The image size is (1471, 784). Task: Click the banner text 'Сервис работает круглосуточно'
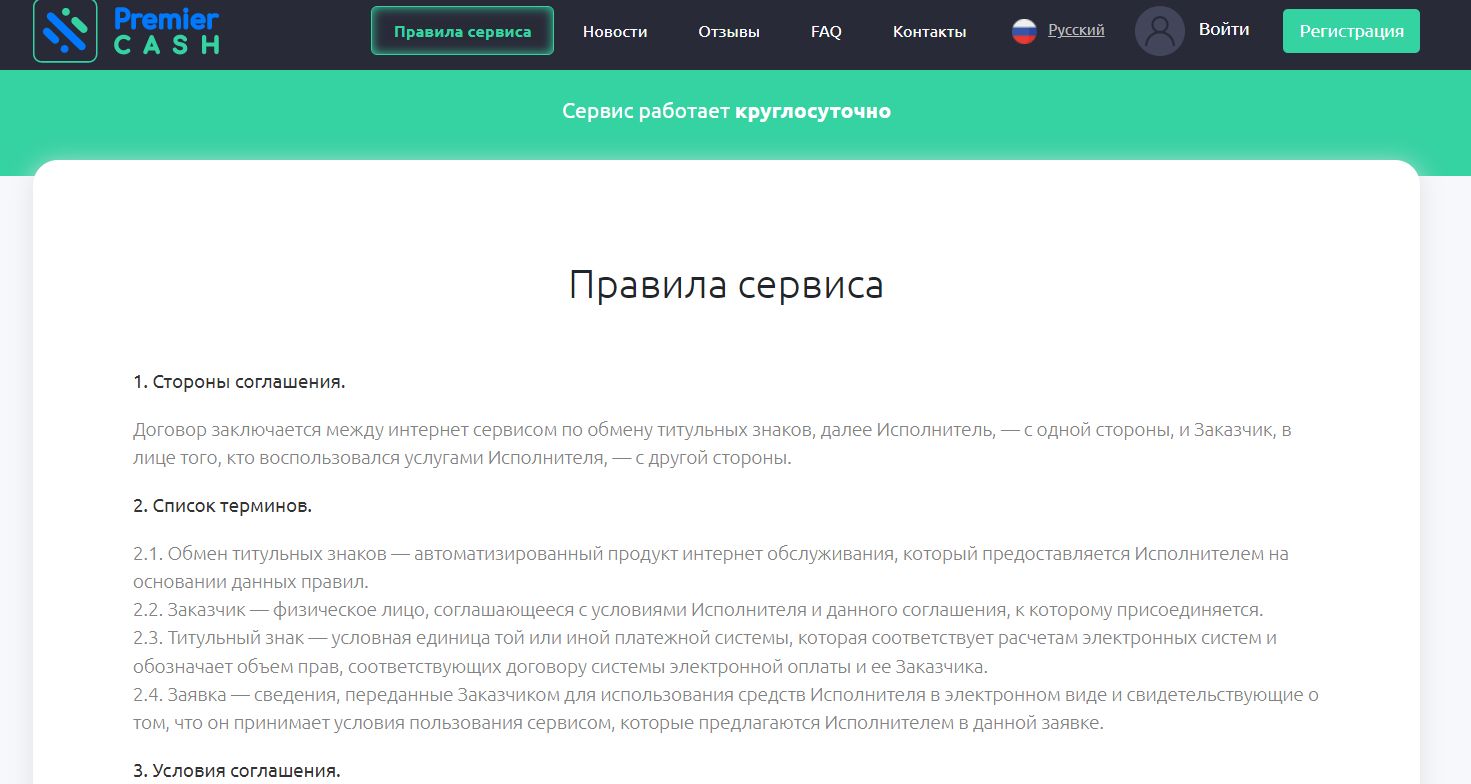click(726, 111)
